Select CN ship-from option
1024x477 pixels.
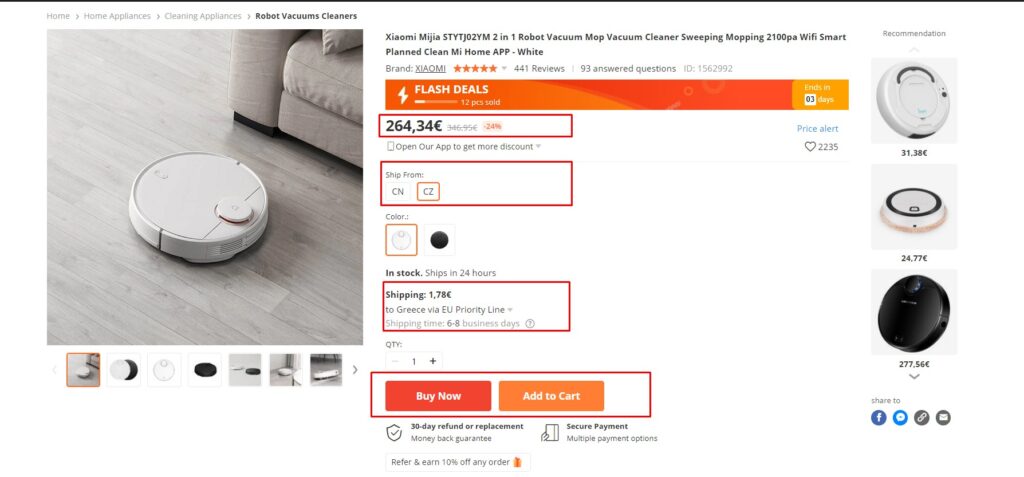click(398, 192)
